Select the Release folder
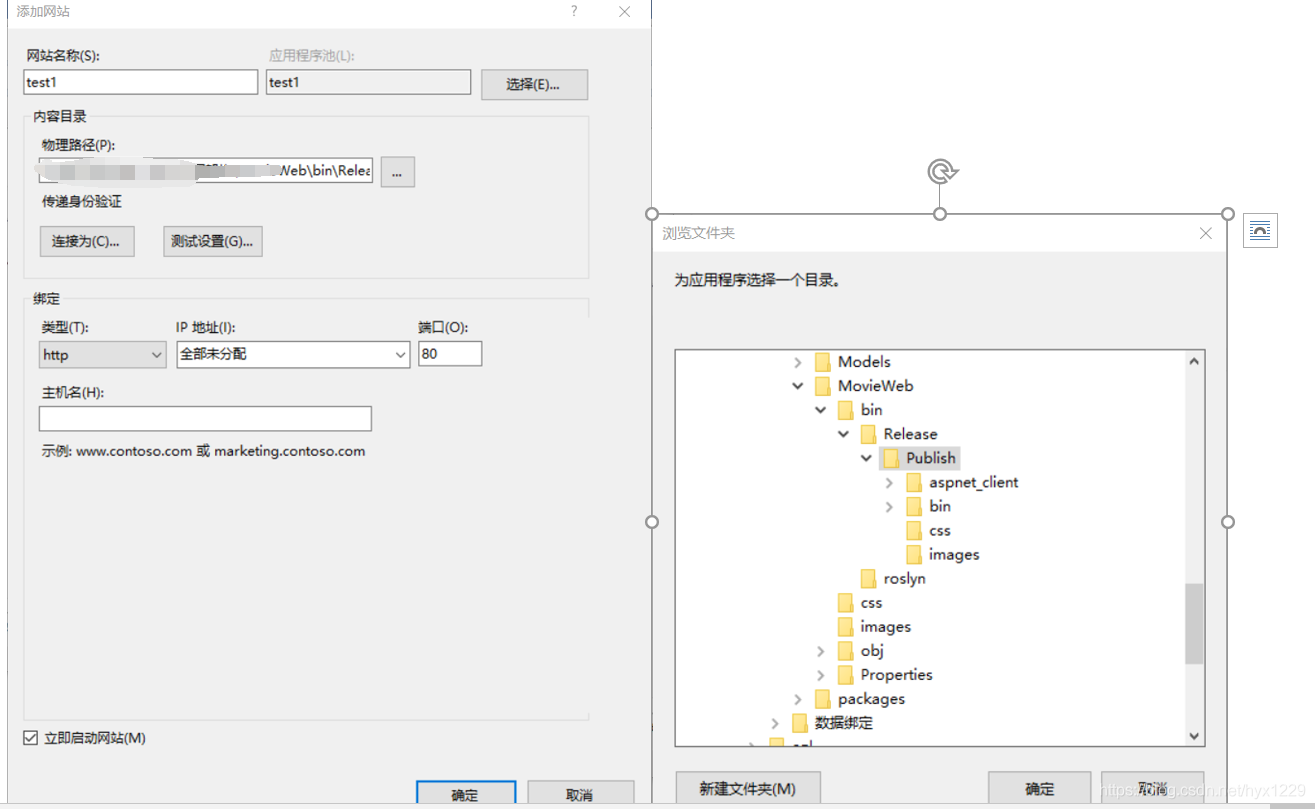This screenshot has width=1315, height=809. coord(910,434)
